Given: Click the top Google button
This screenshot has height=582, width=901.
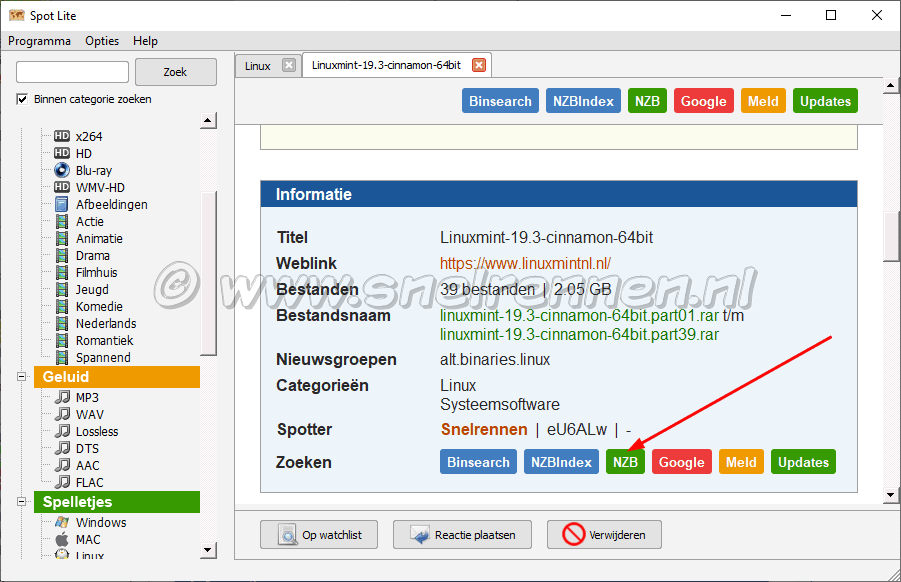Looking at the screenshot, I should click(703, 101).
